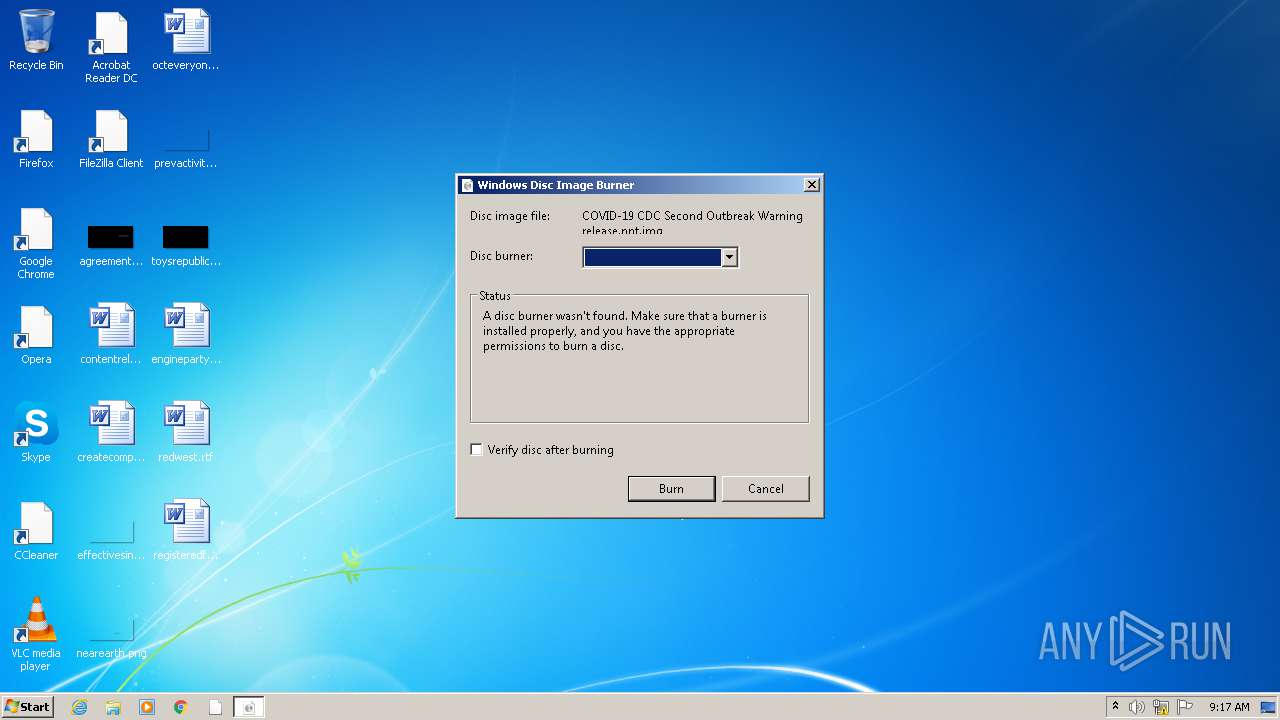Open the Action Center flag icon
1280x720 pixels.
(1185, 707)
